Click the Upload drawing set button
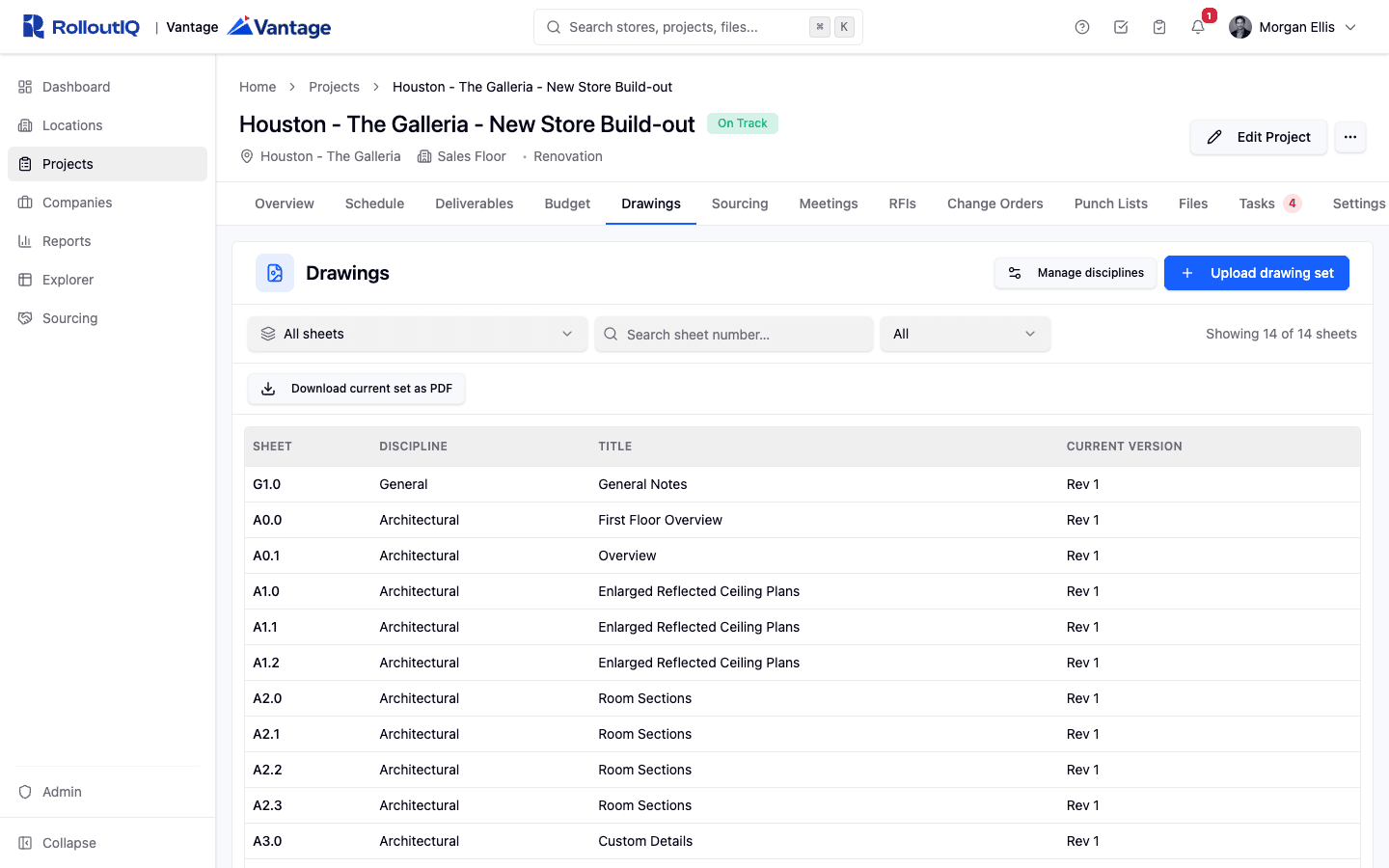The width and height of the screenshot is (1389, 868). pyautogui.click(x=1257, y=273)
